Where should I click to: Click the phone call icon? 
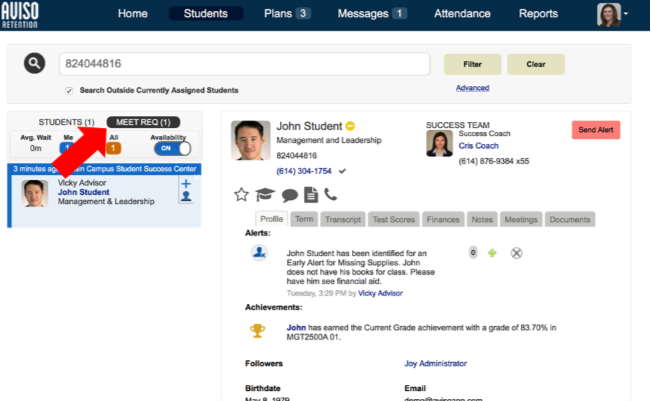330,194
